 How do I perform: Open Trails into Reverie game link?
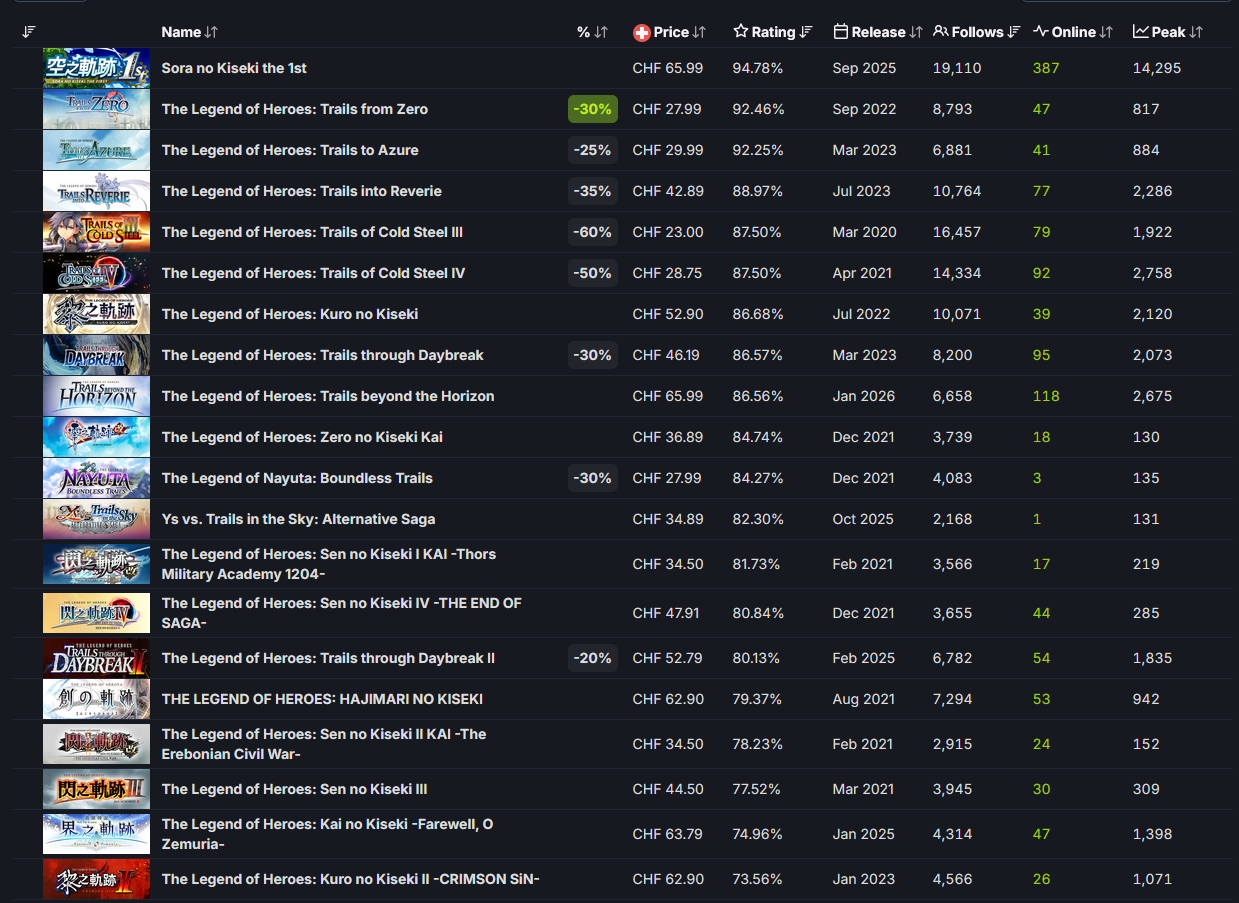[302, 191]
